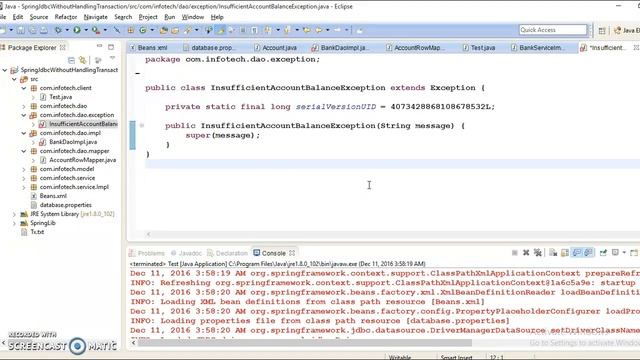
Task: Select Tx.txt file in Package Explorer
Action: click(x=37, y=232)
